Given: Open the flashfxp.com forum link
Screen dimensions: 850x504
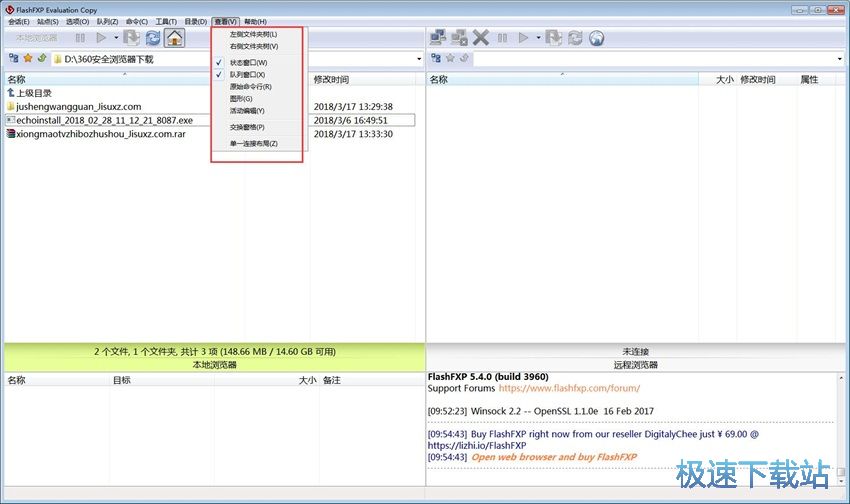Looking at the screenshot, I should [x=569, y=388].
